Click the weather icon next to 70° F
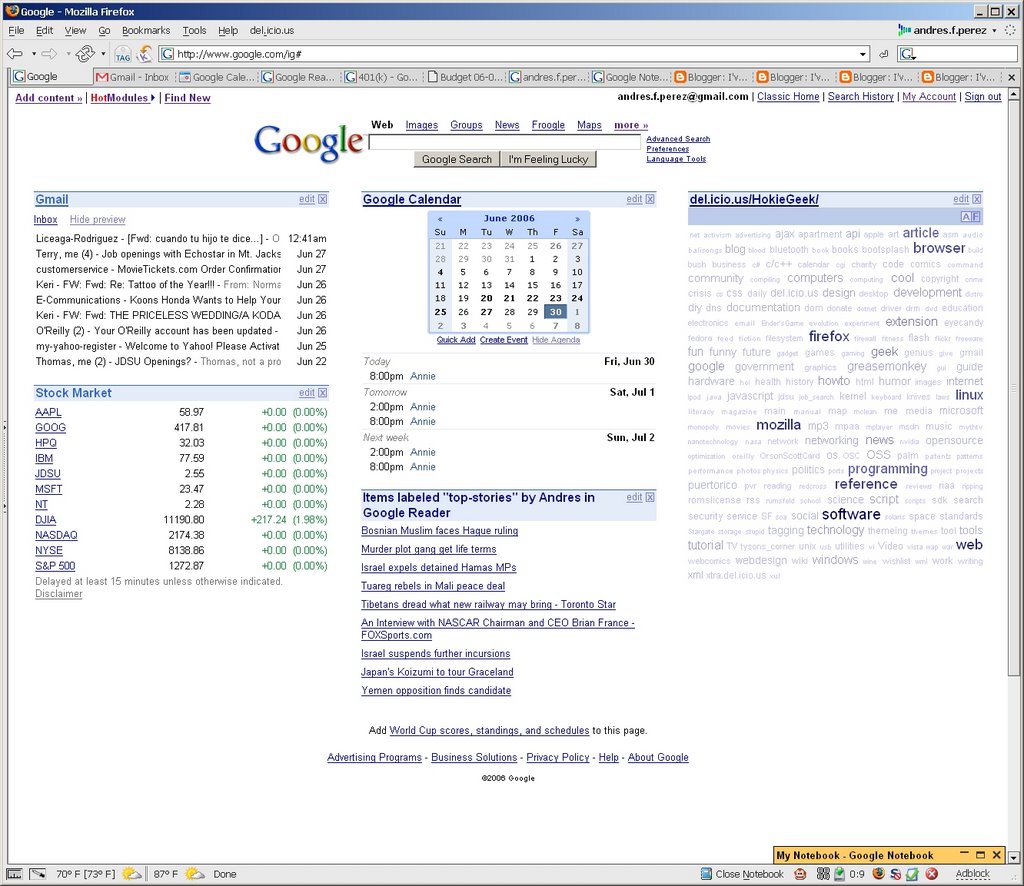This screenshot has width=1024, height=886. point(132,874)
